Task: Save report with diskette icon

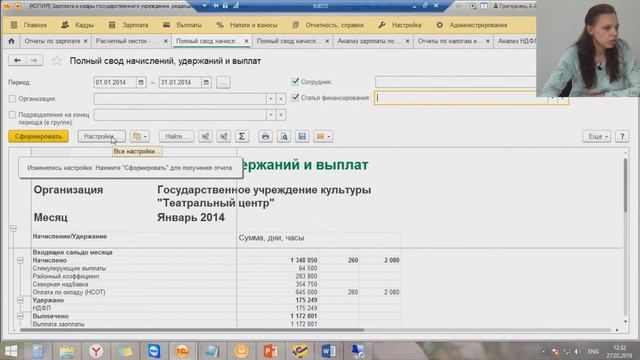Action: tap(302, 136)
